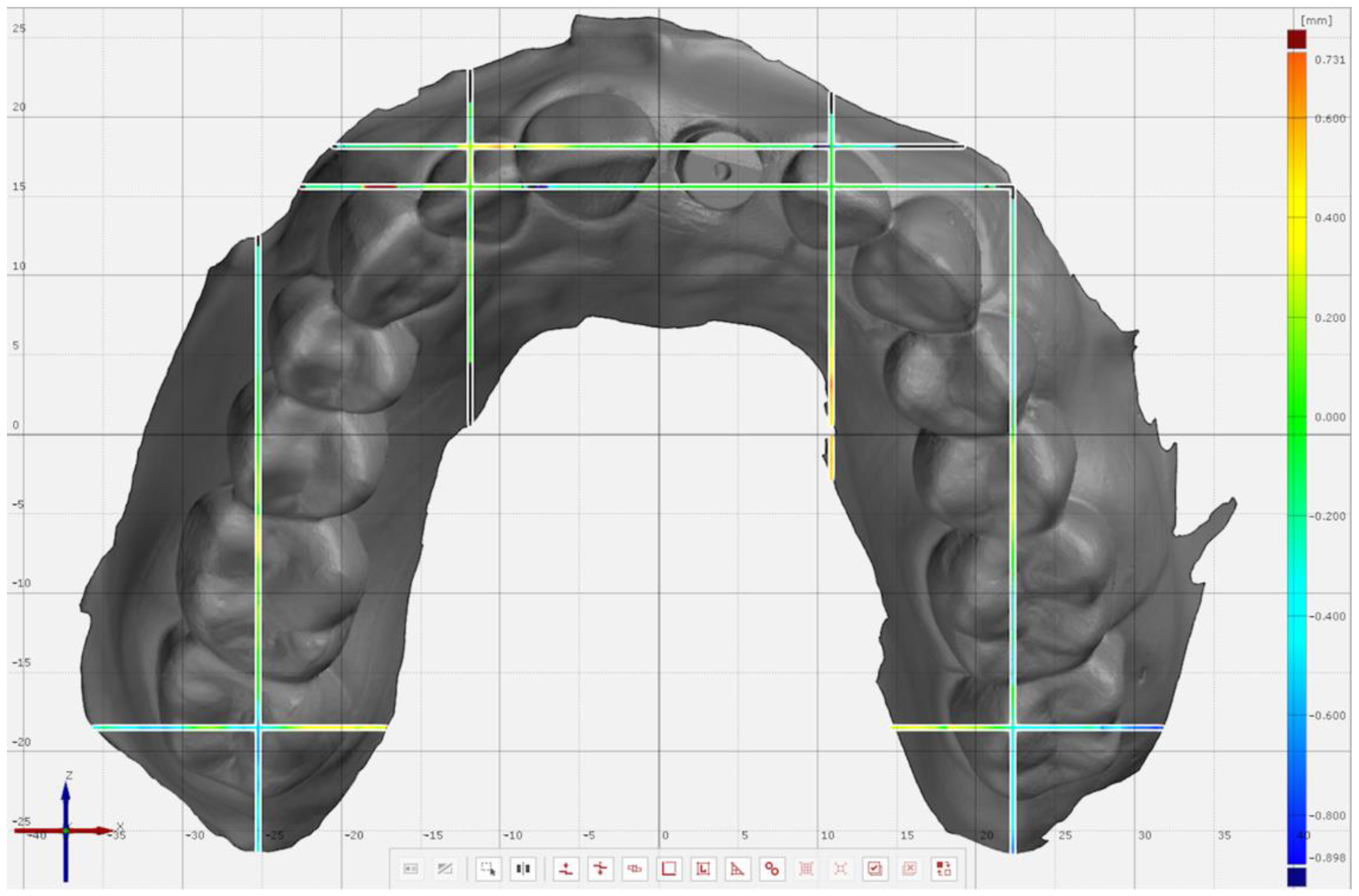Click the gray label tag toolbar icon
1359x896 pixels.
tap(411, 869)
